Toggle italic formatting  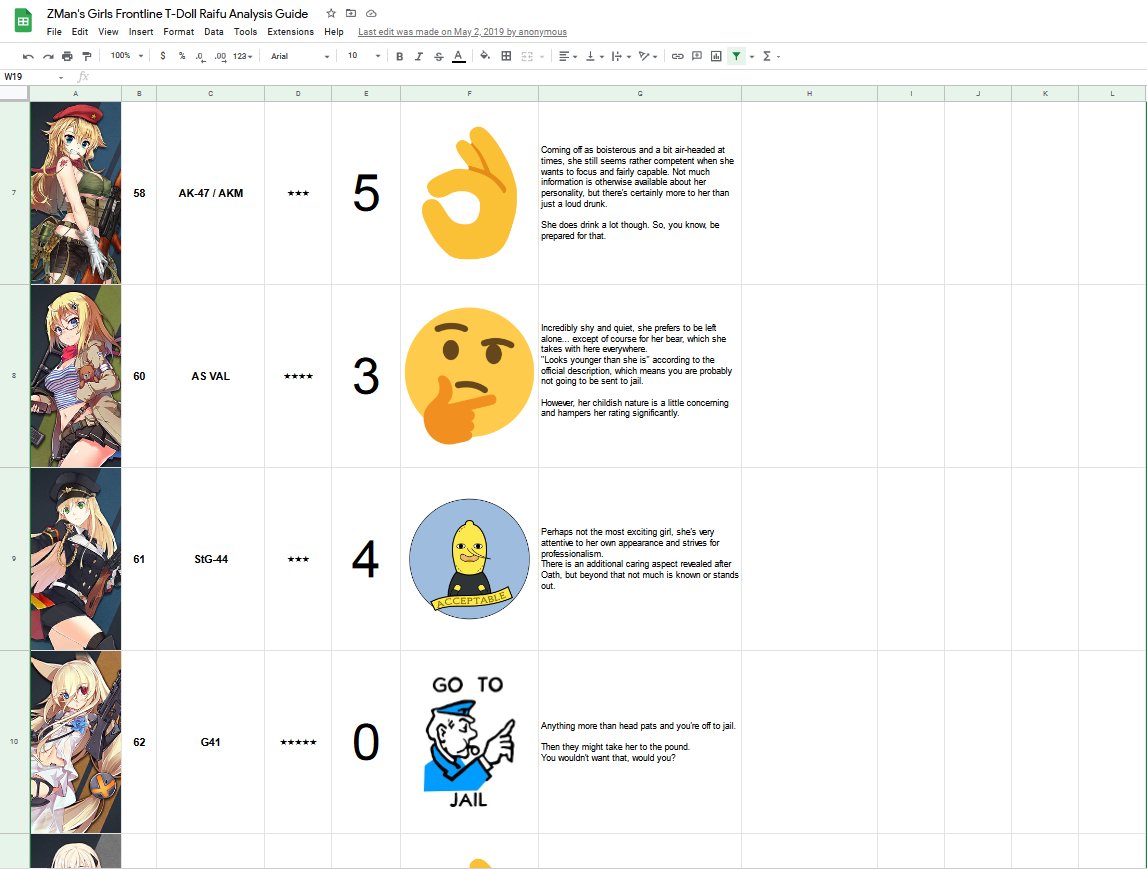pyautogui.click(x=418, y=56)
